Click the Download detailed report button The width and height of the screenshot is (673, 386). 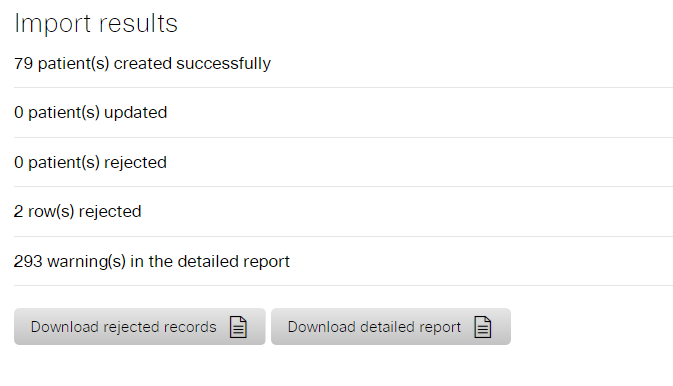[391, 326]
